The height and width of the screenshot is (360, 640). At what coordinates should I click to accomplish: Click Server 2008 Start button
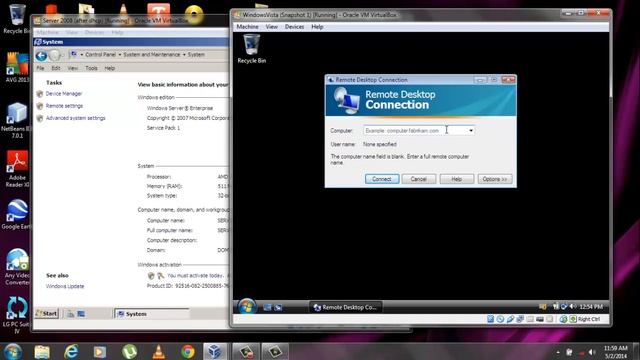tap(47, 313)
